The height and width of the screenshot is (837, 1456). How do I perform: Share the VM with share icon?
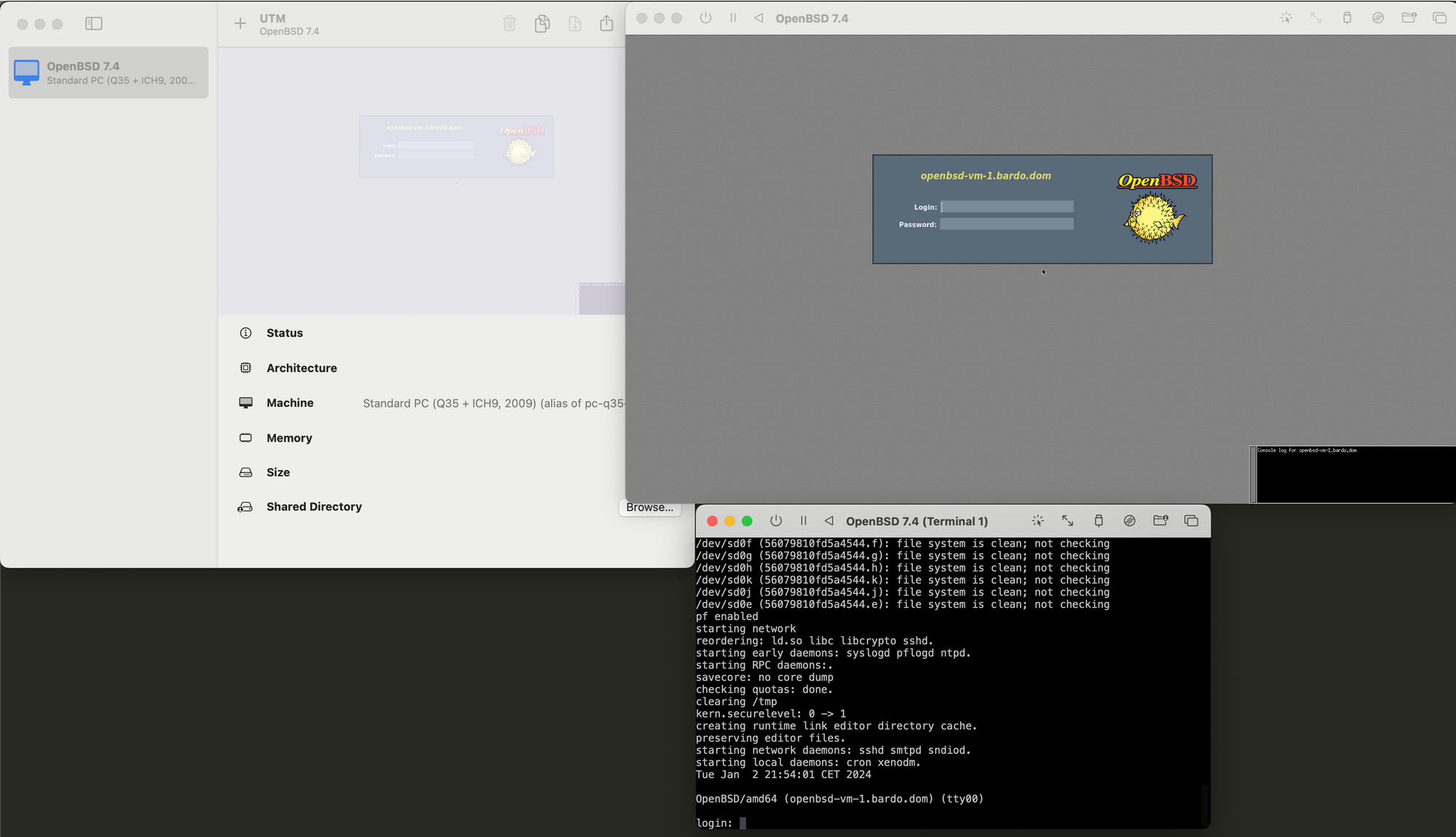tap(606, 23)
